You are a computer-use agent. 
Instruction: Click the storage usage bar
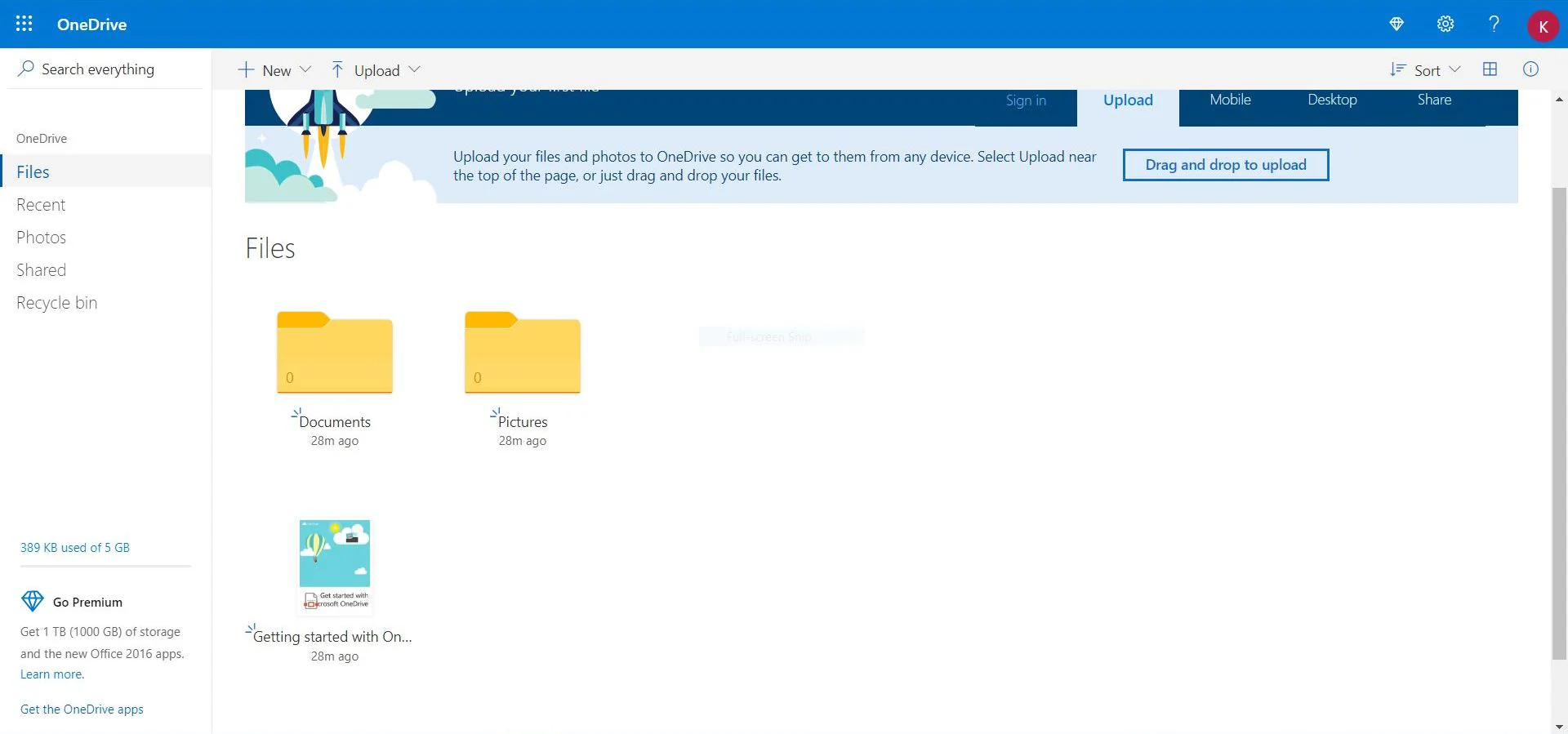(x=106, y=566)
